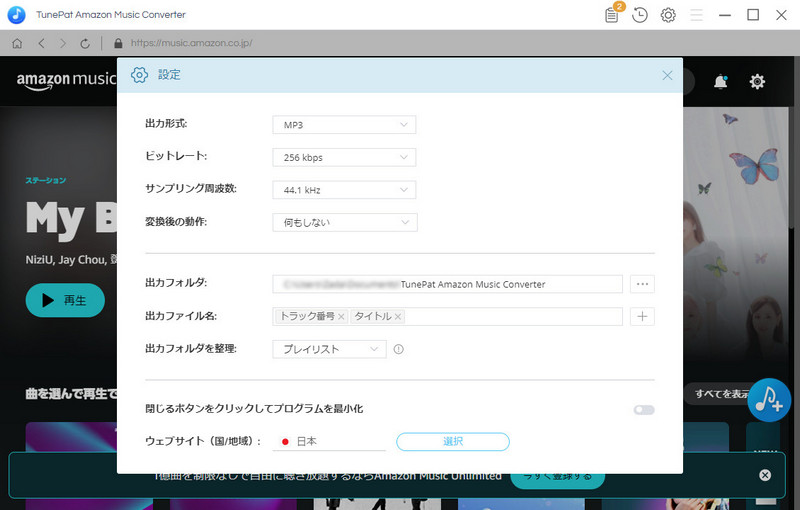Toggle minimize-on-close switch
Screen dimensions: 800x510
643,409
